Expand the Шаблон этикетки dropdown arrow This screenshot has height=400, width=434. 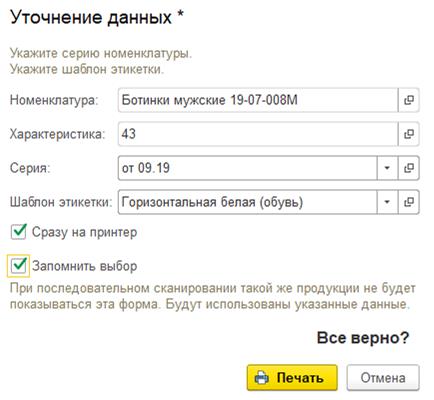(387, 202)
